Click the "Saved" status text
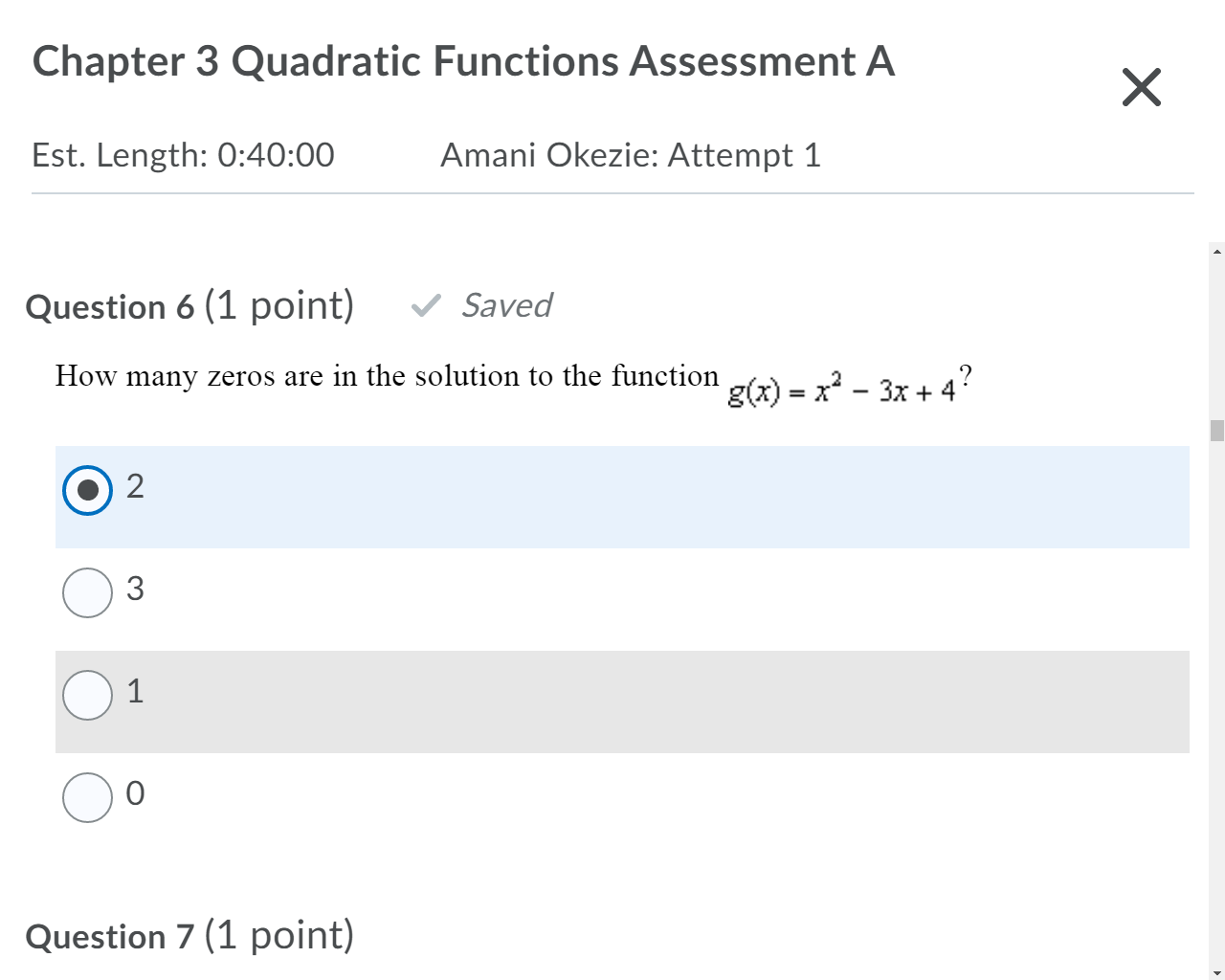 [507, 306]
